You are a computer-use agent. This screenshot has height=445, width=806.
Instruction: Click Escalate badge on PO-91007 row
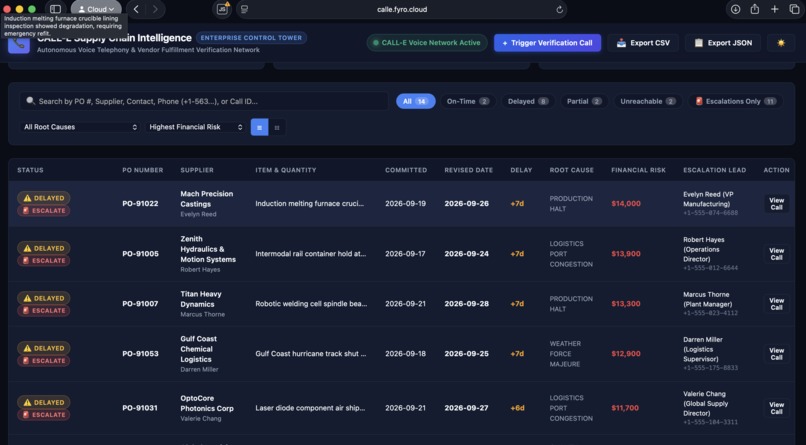coord(44,310)
